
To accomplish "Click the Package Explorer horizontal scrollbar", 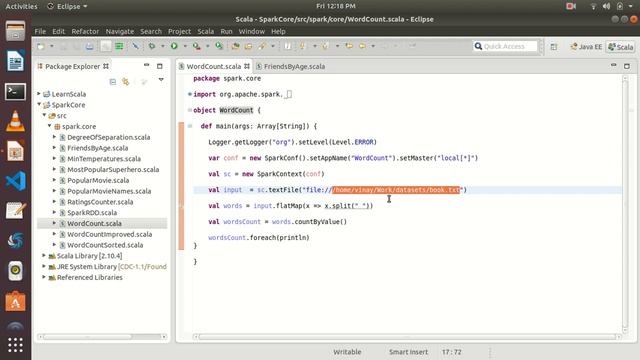I will [x=102, y=337].
